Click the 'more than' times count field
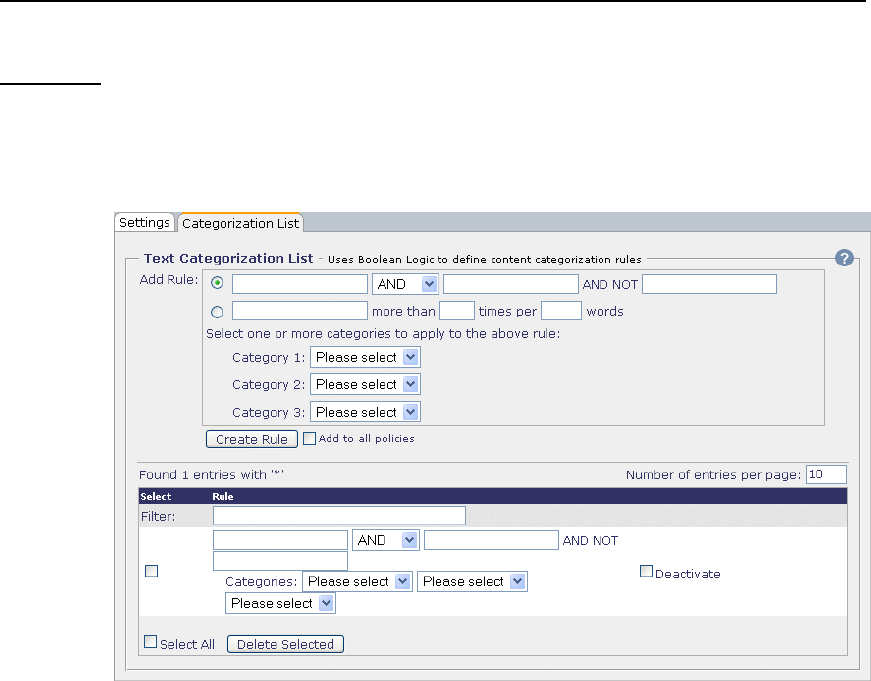This screenshot has width=871, height=681. [x=457, y=311]
